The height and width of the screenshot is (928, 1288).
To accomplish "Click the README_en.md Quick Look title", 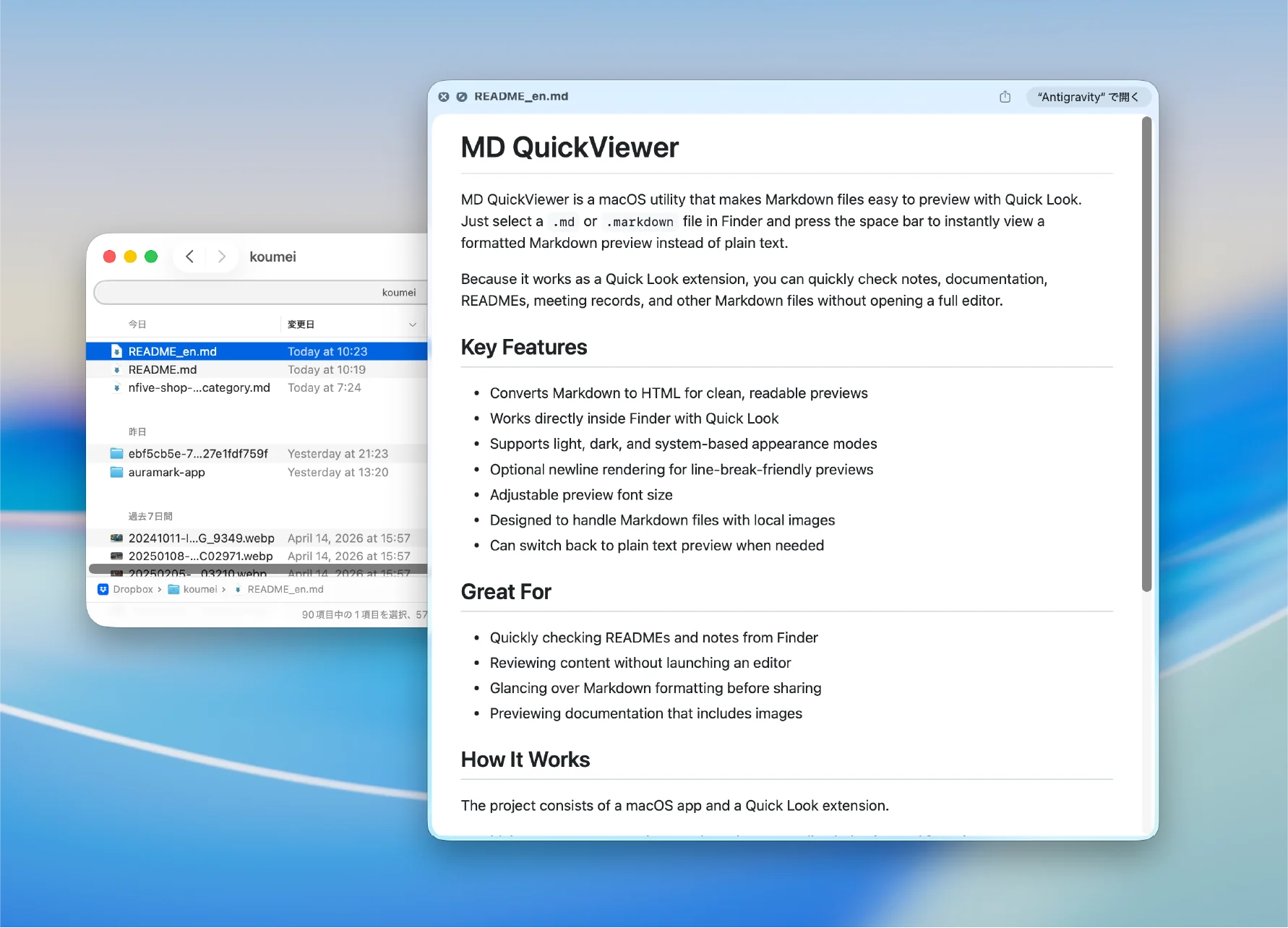I will pos(521,97).
